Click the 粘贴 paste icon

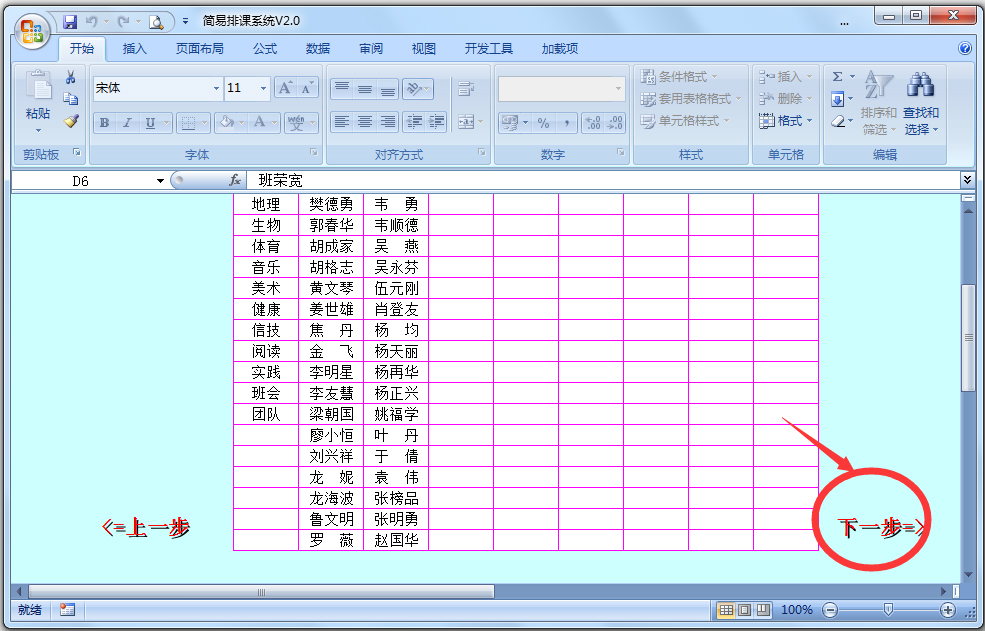39,85
